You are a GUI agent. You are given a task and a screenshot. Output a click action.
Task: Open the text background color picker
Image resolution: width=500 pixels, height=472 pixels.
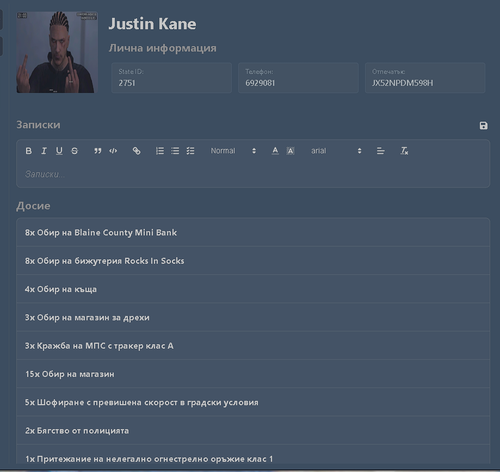(x=290, y=151)
